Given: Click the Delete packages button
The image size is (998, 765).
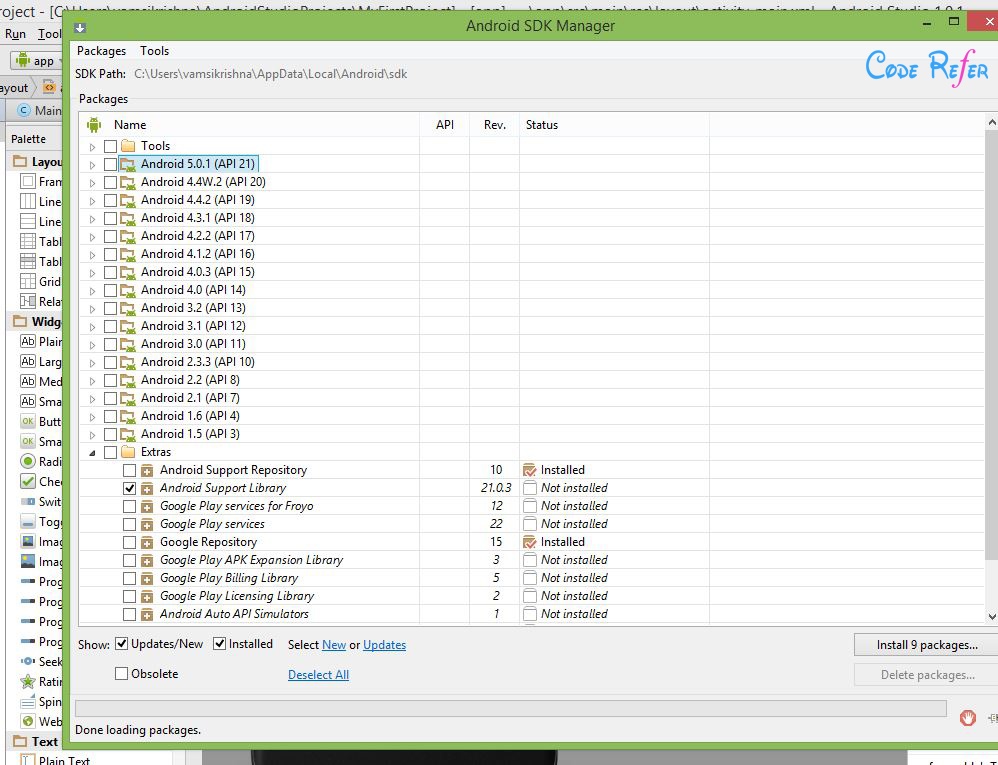Looking at the screenshot, I should (x=927, y=675).
